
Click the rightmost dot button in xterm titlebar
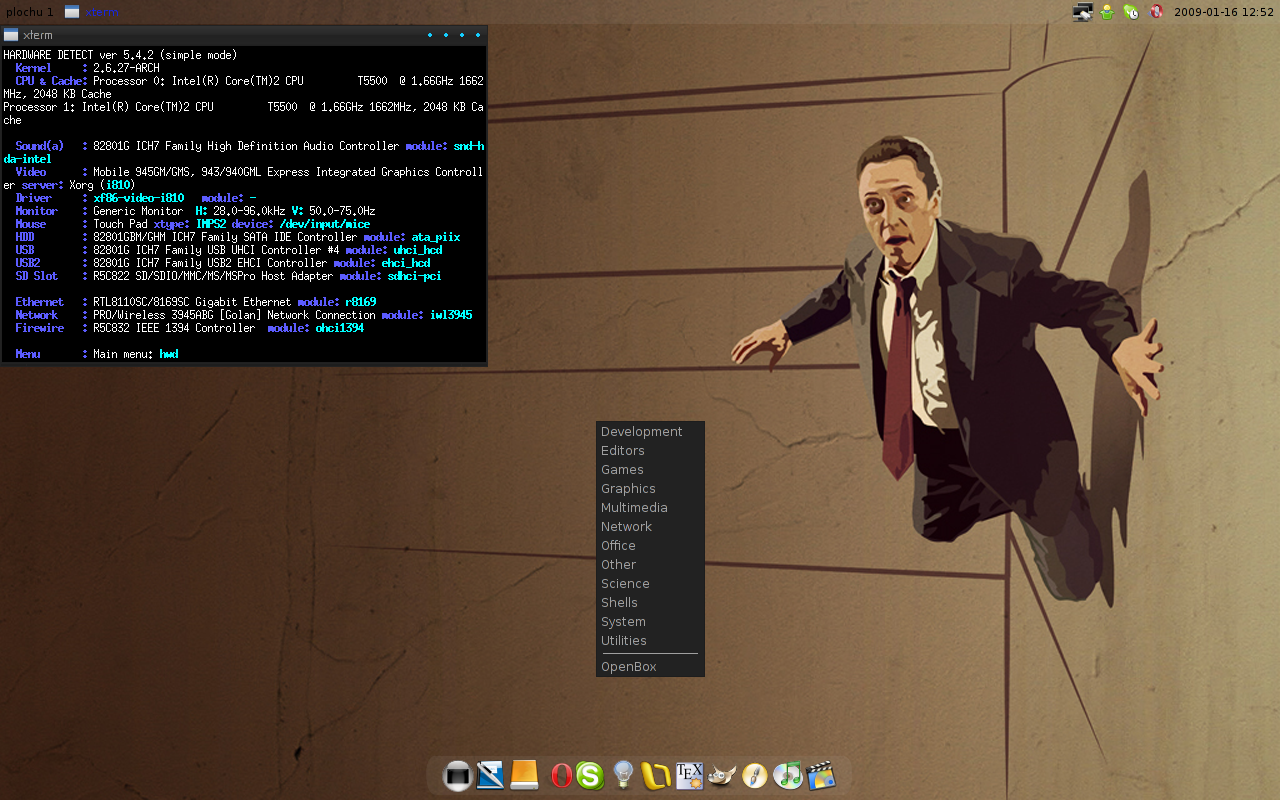(478, 35)
